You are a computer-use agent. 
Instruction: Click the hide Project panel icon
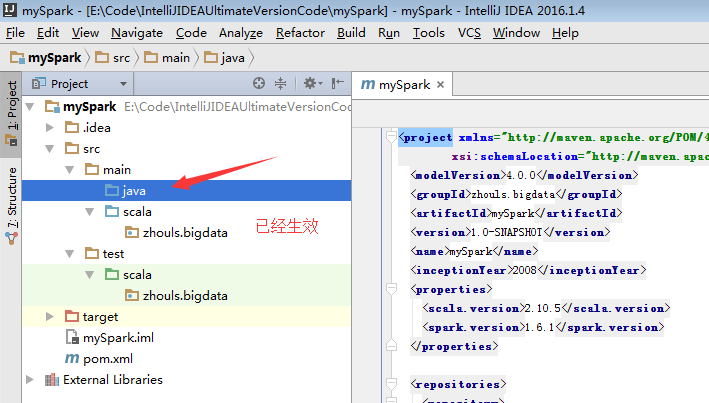click(x=337, y=83)
